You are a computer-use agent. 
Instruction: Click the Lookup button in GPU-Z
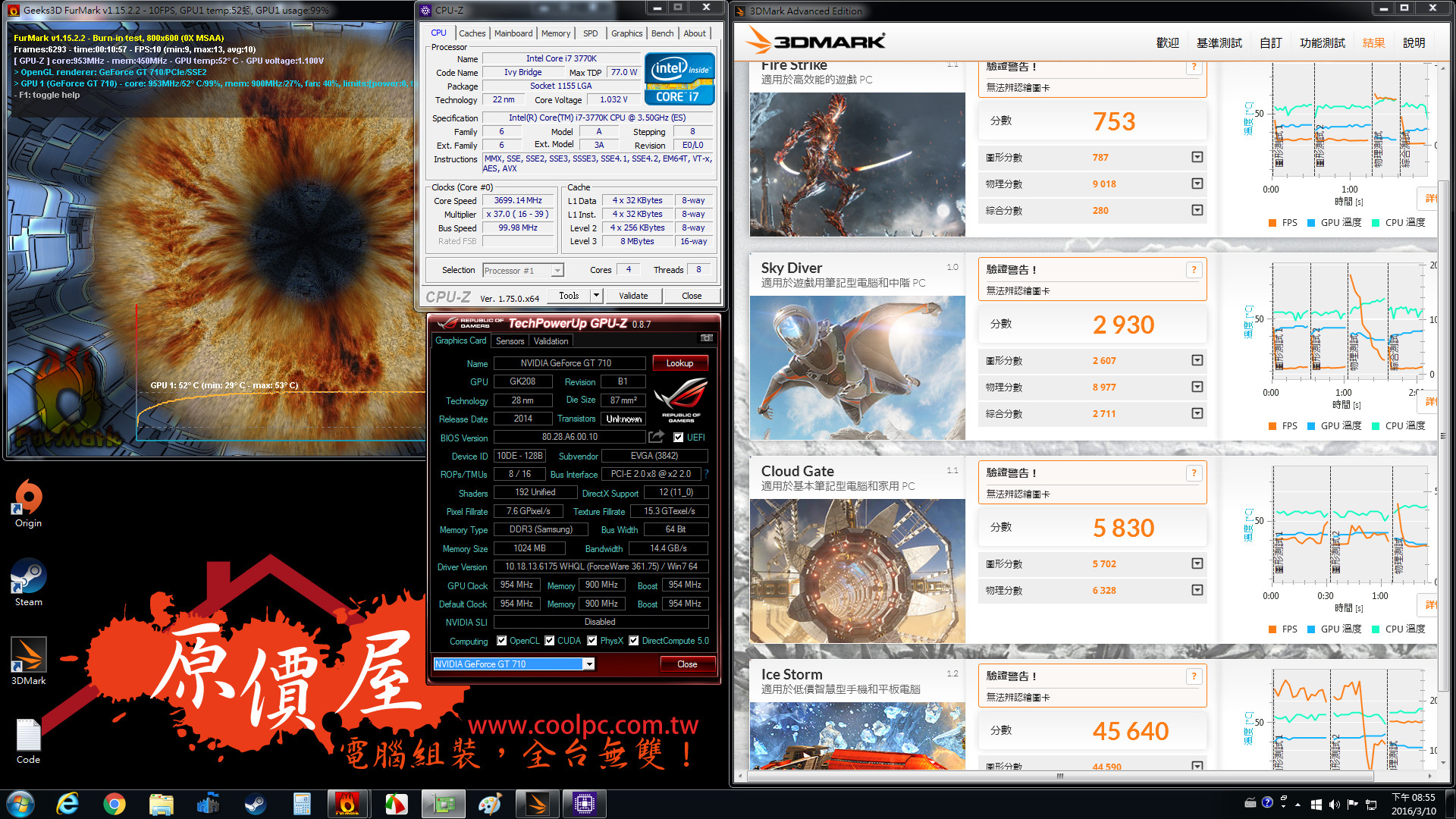[x=679, y=363]
